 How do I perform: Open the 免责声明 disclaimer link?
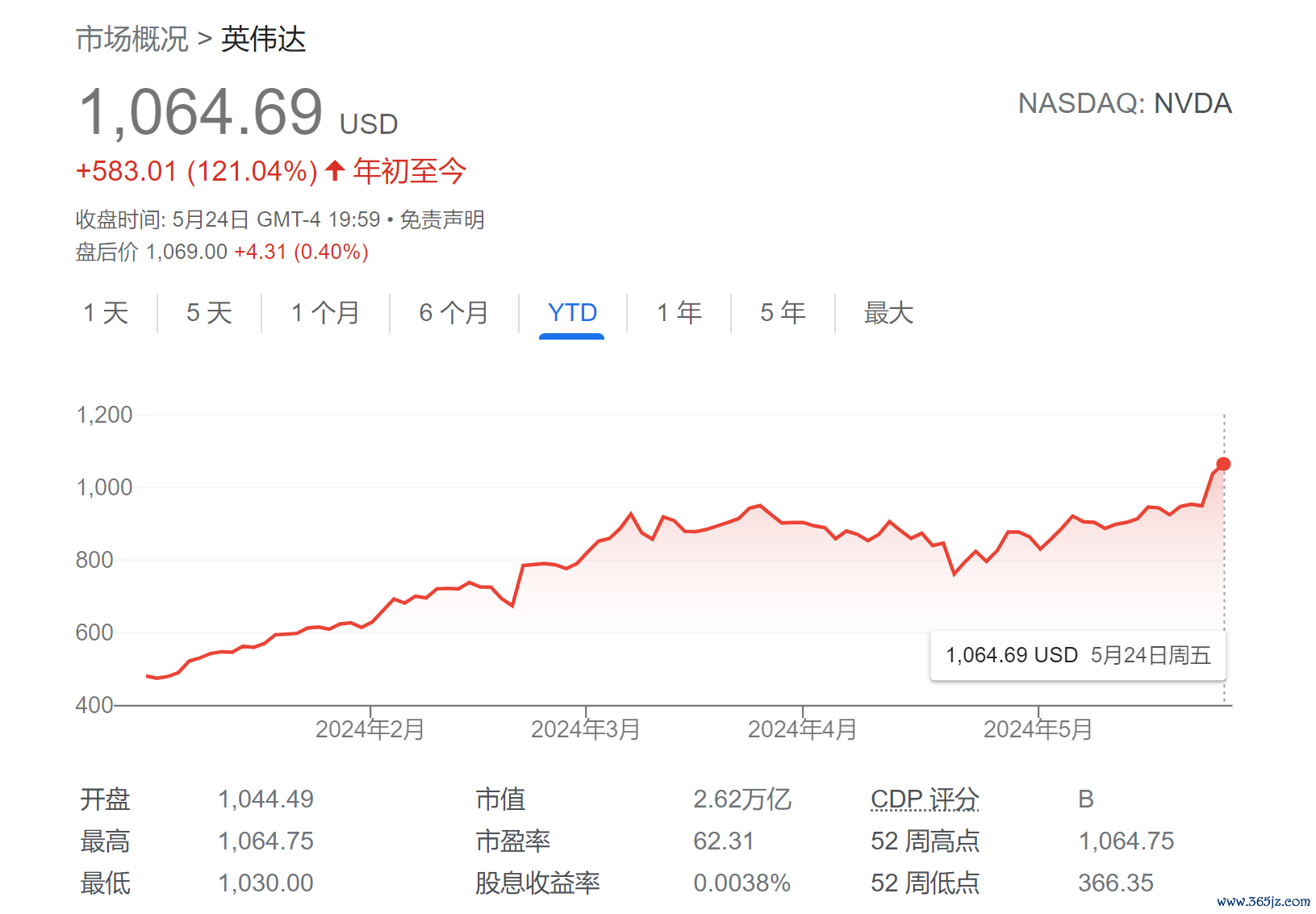[x=442, y=219]
